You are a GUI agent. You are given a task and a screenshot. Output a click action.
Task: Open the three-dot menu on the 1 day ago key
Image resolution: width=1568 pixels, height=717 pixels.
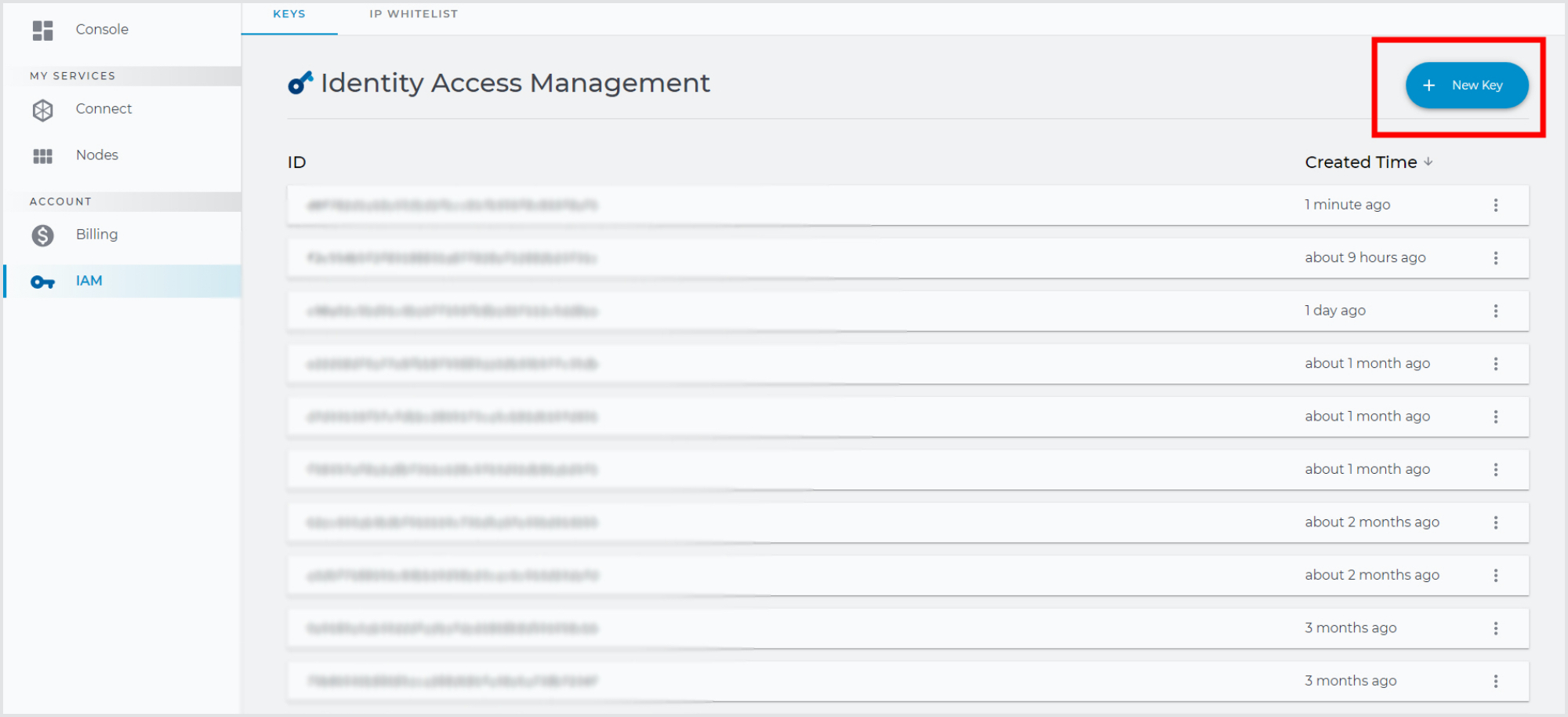point(1496,311)
